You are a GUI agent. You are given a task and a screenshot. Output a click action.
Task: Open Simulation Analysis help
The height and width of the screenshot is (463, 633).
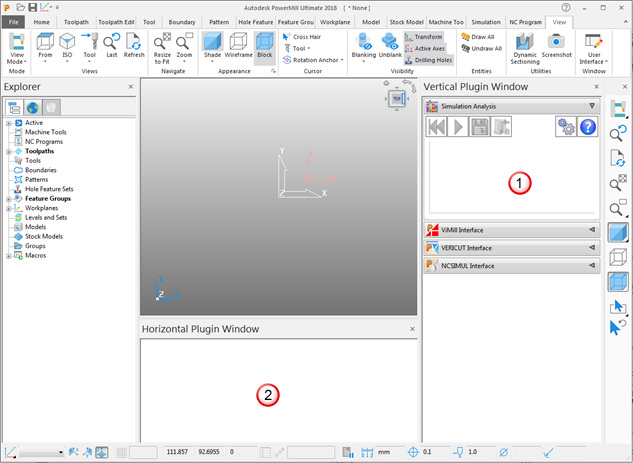click(588, 127)
